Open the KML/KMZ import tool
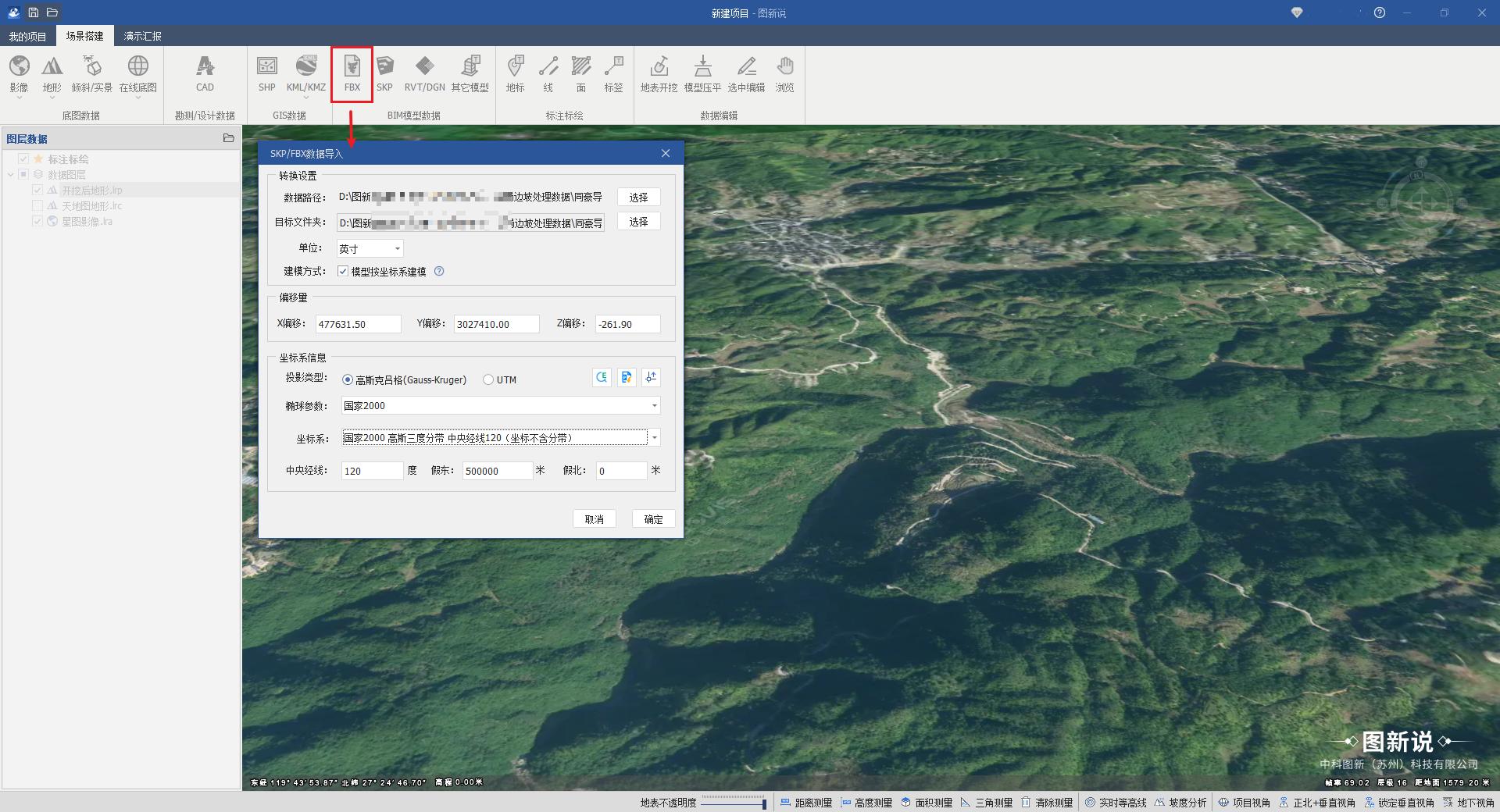Viewport: 1500px width, 812px height. tap(306, 73)
